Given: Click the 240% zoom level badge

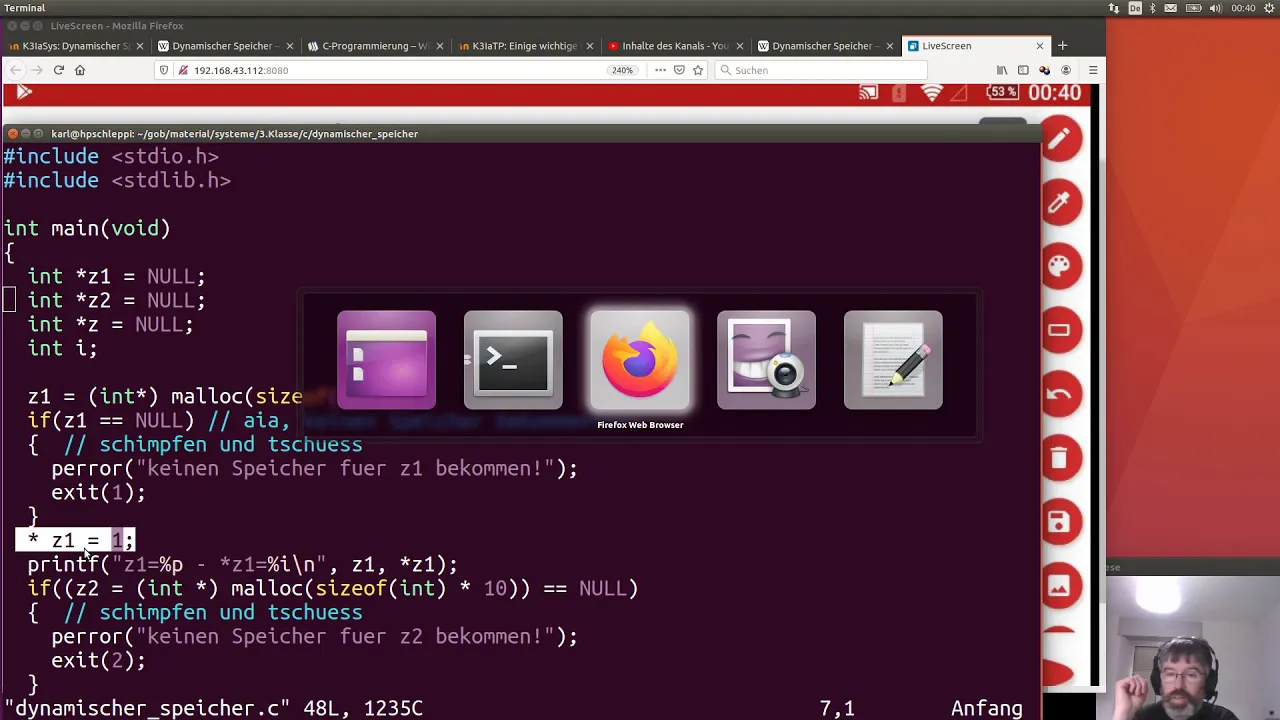Looking at the screenshot, I should pos(622,70).
